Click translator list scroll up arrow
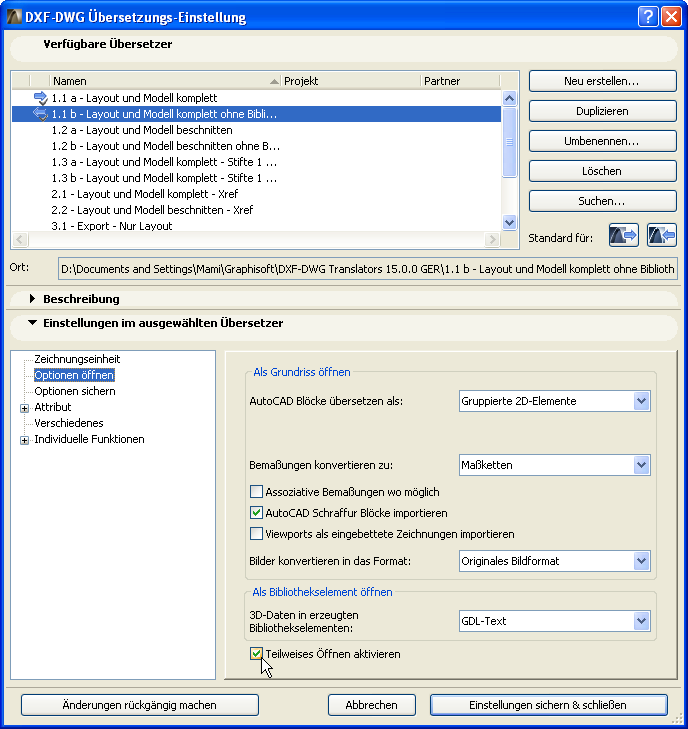The height and width of the screenshot is (729, 688). (509, 98)
